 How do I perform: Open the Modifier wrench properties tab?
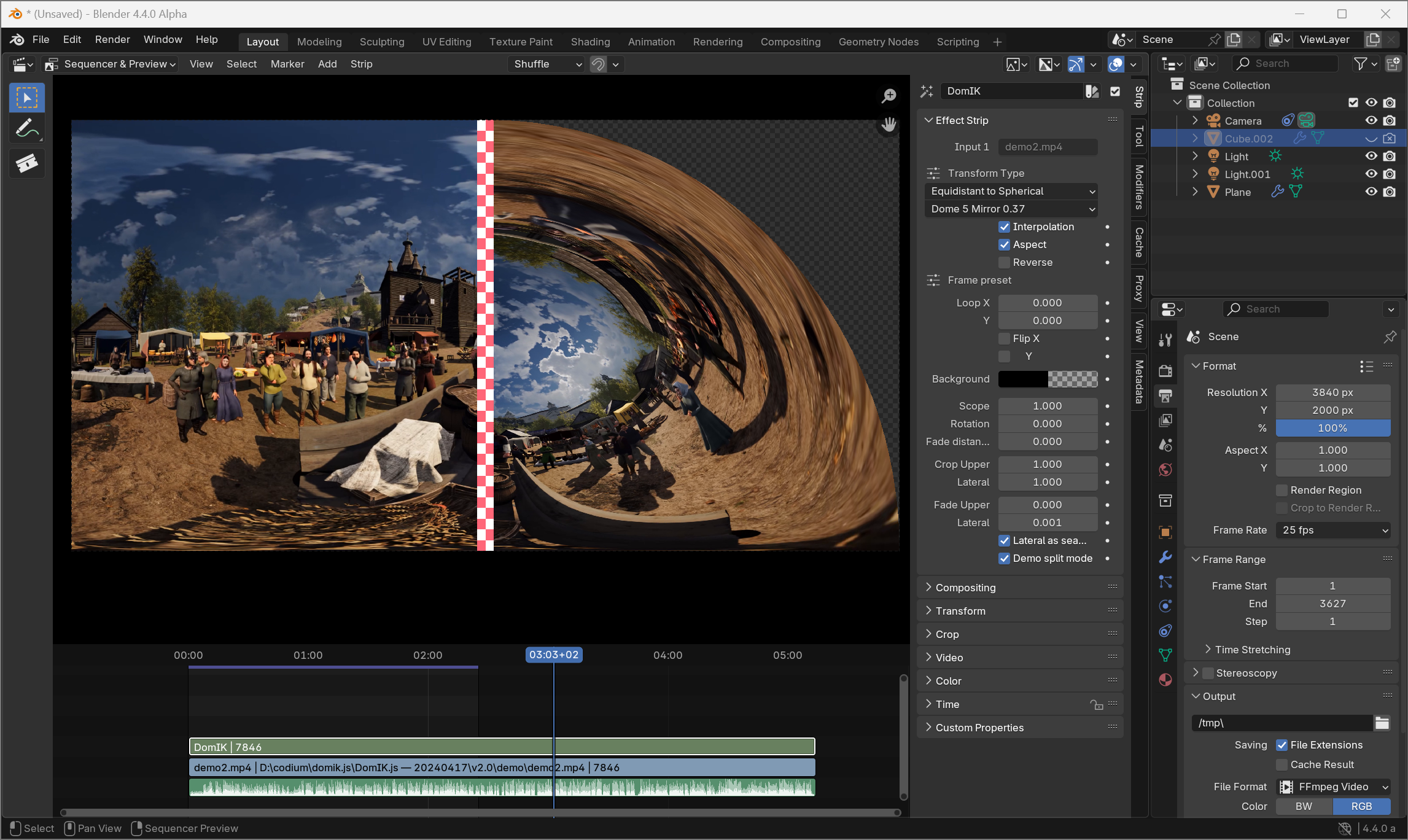point(1165,557)
